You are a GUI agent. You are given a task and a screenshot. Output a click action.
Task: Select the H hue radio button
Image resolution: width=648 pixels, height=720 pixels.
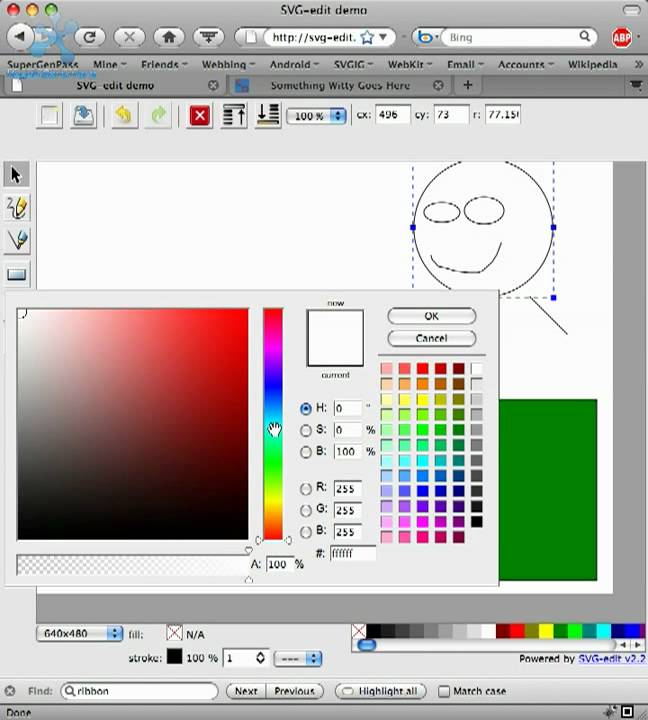[x=305, y=408]
